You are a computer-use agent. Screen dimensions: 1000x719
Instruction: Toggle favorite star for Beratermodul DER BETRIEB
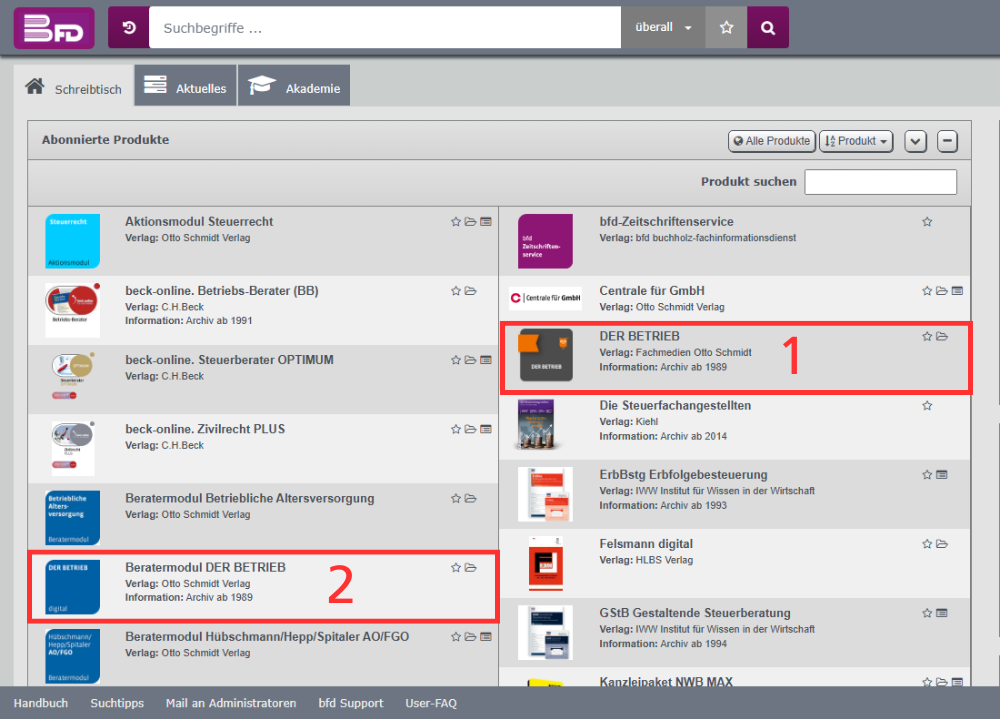tap(456, 568)
